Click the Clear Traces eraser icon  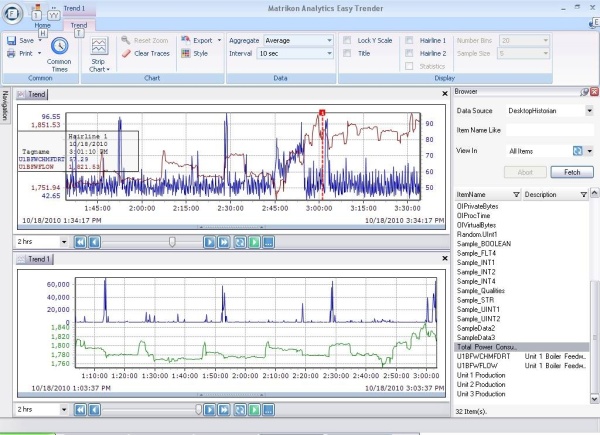(126, 54)
